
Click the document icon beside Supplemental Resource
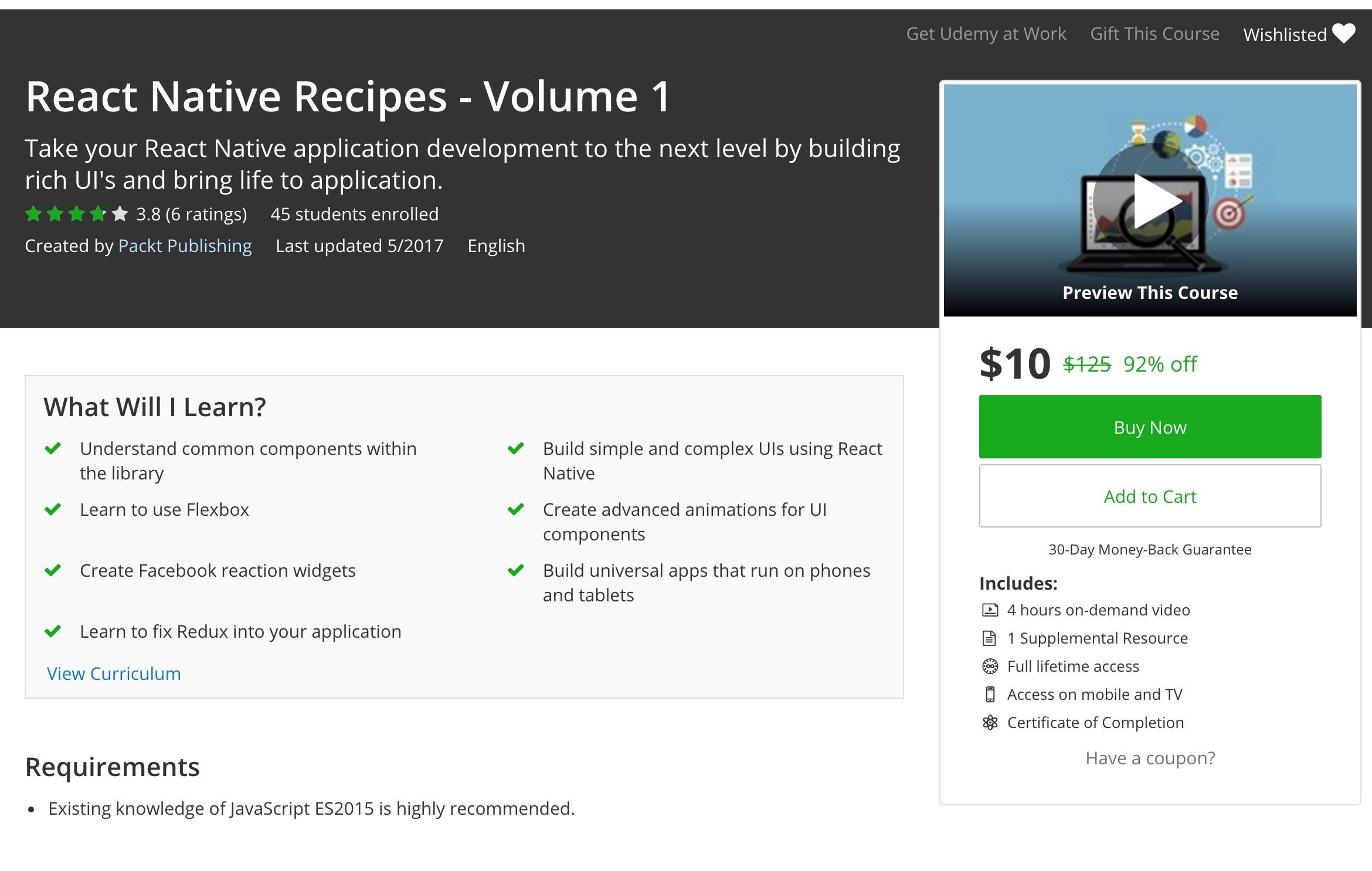pos(990,638)
